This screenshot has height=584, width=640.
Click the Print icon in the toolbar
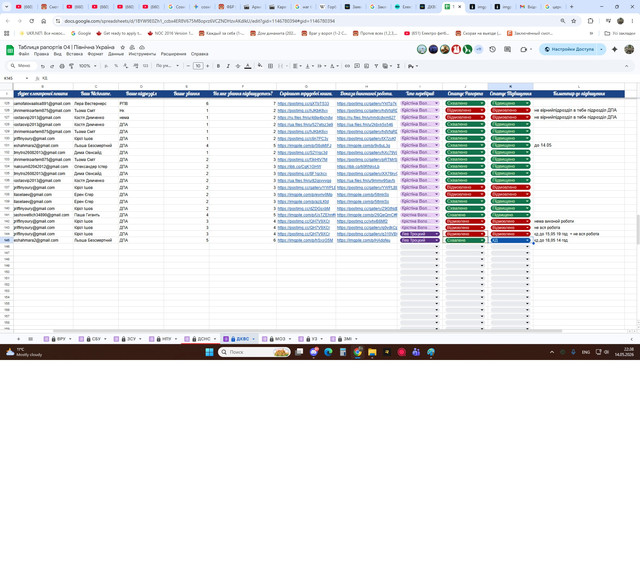(62, 66)
